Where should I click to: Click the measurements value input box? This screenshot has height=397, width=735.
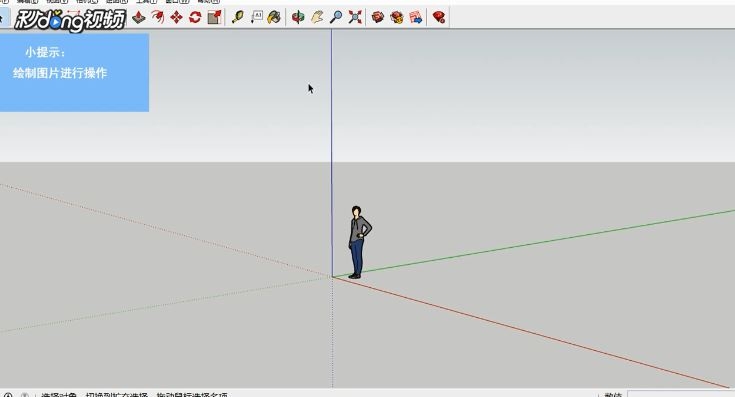pos(681,394)
